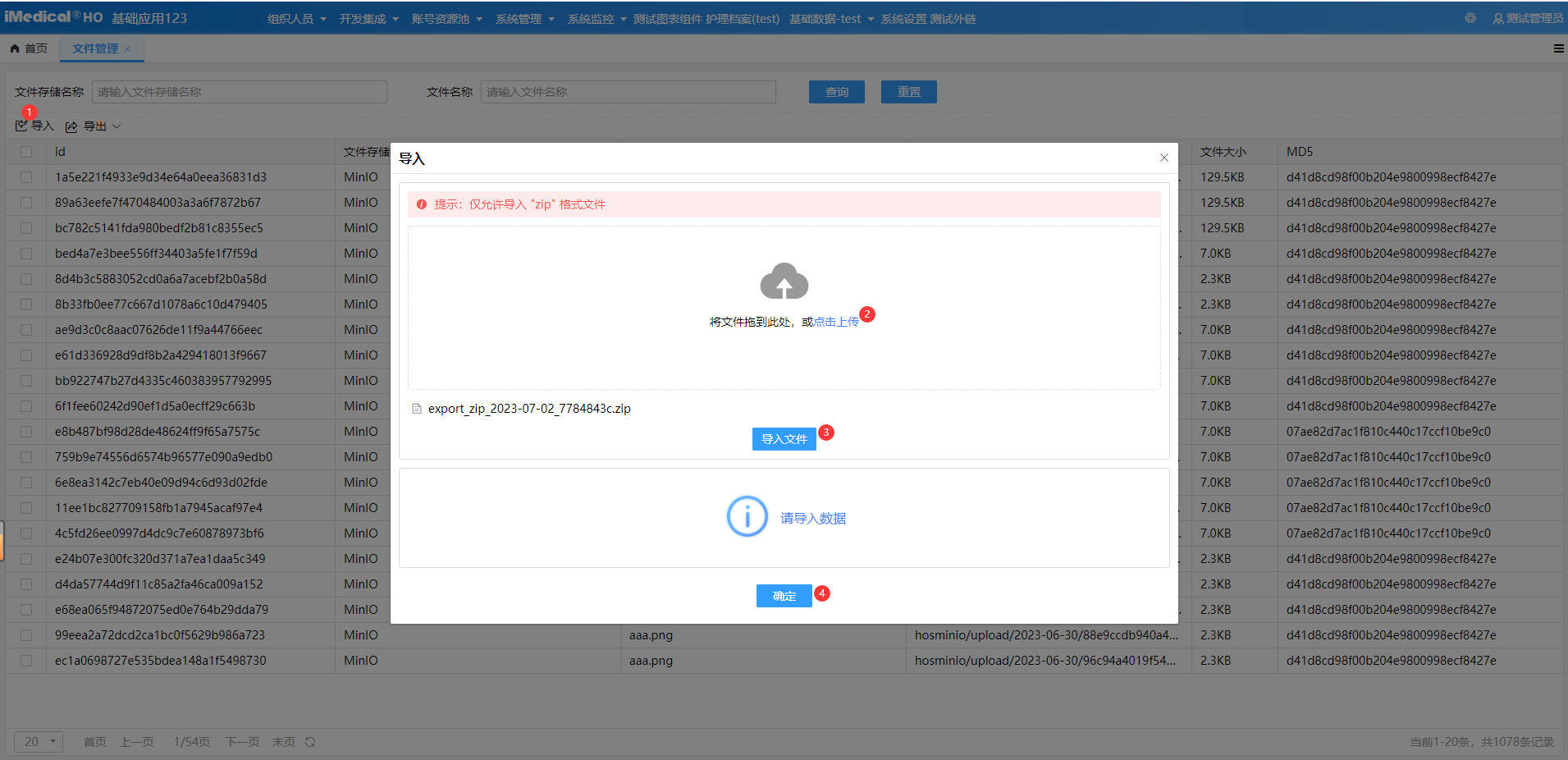
Task: Click the 点击上传 upload link
Action: click(836, 322)
